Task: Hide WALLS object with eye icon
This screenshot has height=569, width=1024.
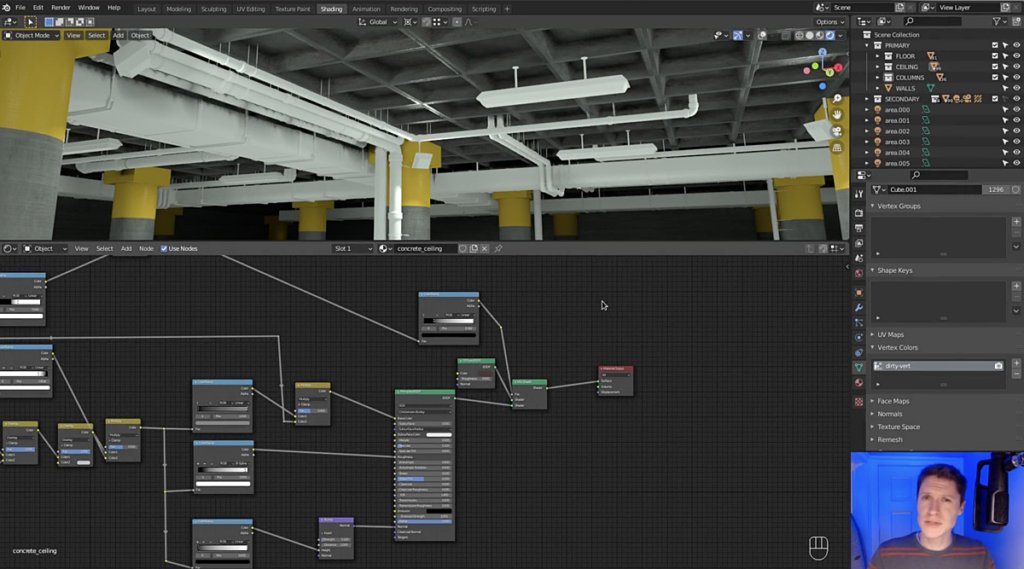Action: (x=1016, y=88)
